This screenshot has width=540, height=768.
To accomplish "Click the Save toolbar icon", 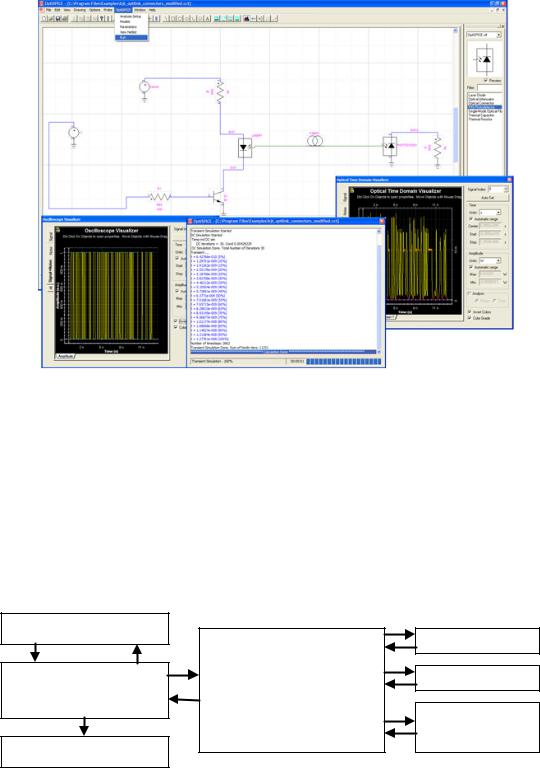I will pos(58,19).
